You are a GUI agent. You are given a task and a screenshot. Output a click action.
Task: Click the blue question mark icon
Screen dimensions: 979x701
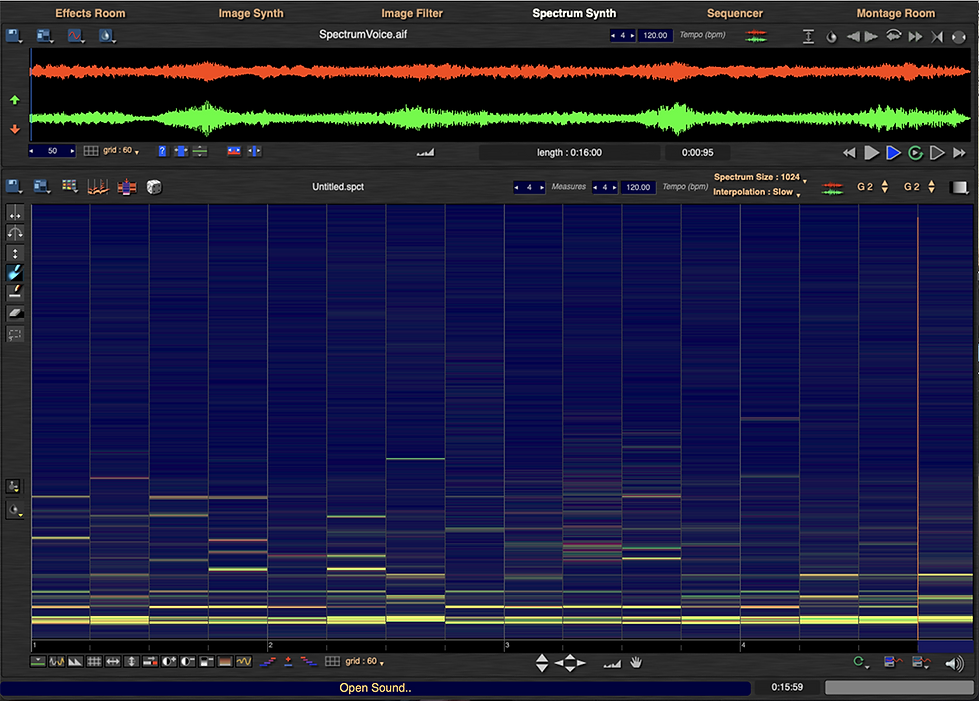click(x=162, y=151)
